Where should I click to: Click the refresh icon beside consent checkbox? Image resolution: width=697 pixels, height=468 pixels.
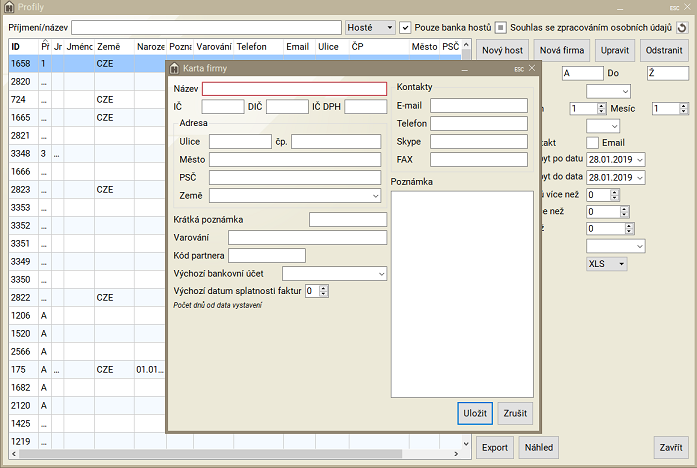pos(682,27)
